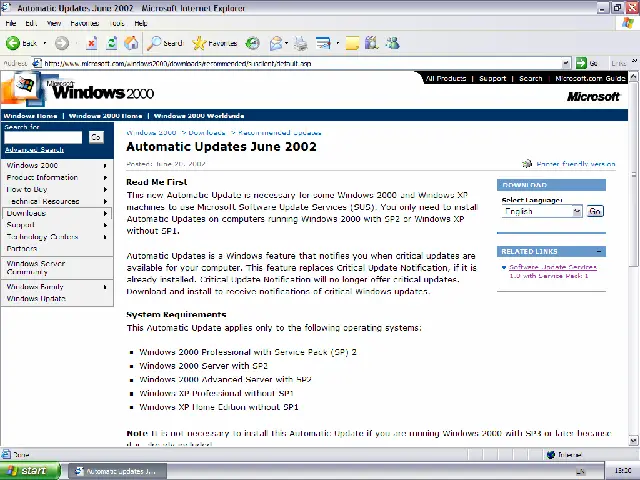Click the vertical scrollbar up arrow
Screen dimensions: 640x480
(x=633, y=76)
